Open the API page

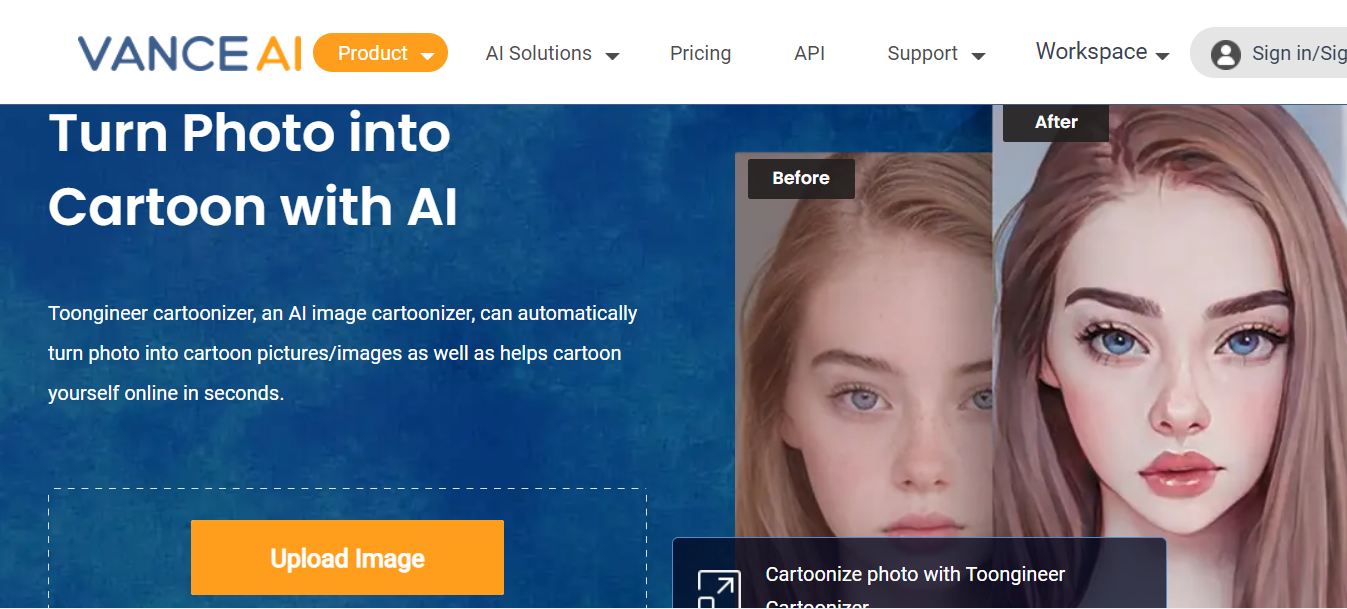coord(809,54)
